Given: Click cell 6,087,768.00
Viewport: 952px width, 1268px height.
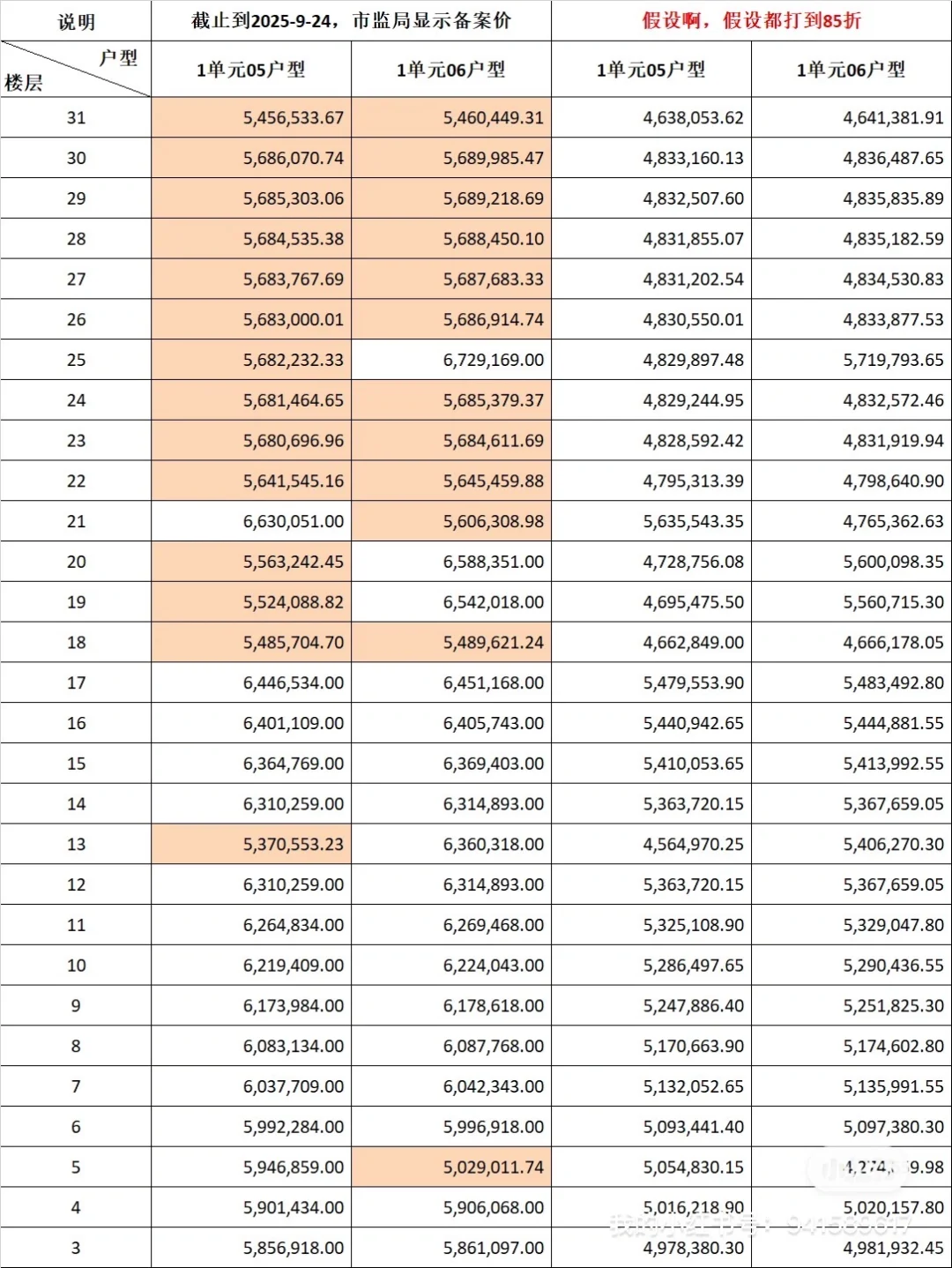Looking at the screenshot, I should click(x=451, y=1047).
